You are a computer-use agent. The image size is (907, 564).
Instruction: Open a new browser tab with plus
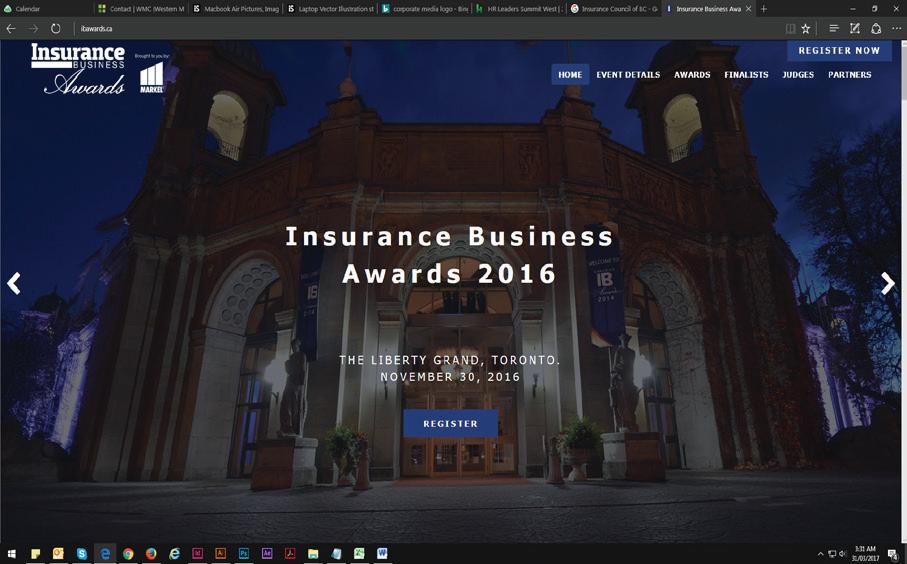coord(764,9)
